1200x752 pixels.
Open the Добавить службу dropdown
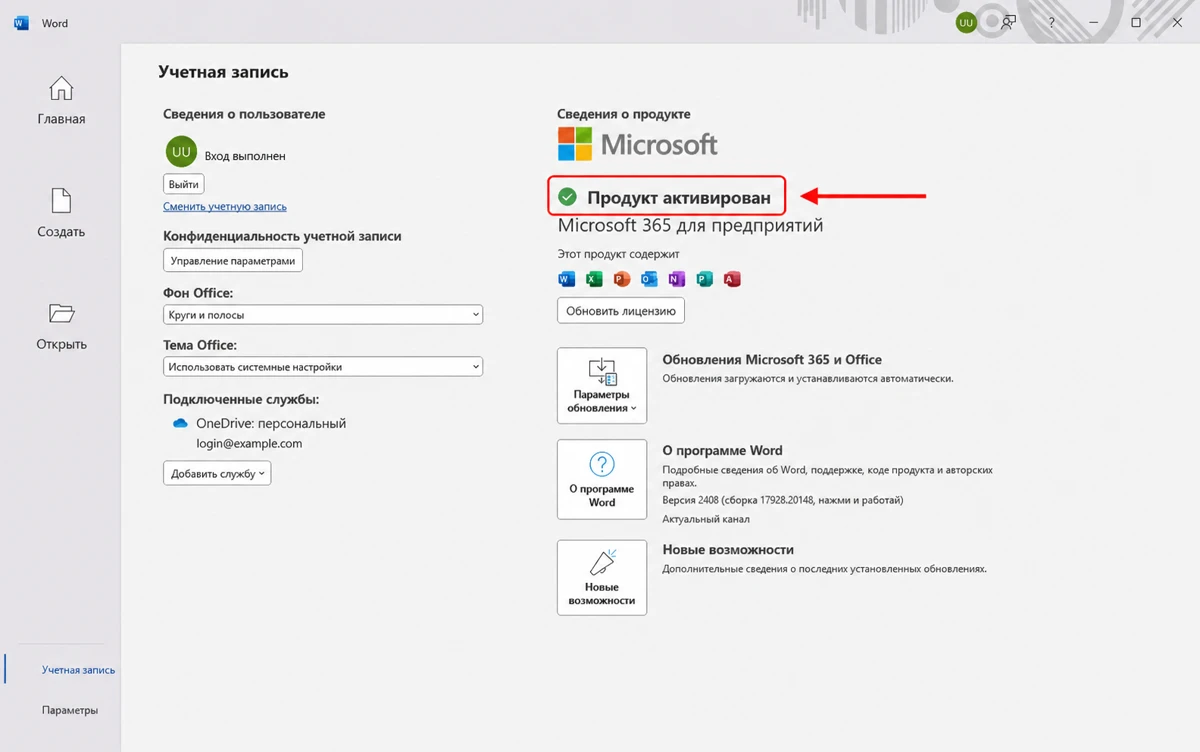pyautogui.click(x=217, y=473)
